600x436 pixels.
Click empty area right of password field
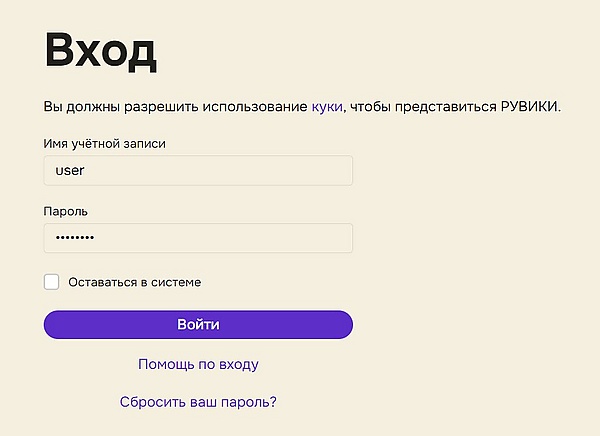[x=470, y=238]
